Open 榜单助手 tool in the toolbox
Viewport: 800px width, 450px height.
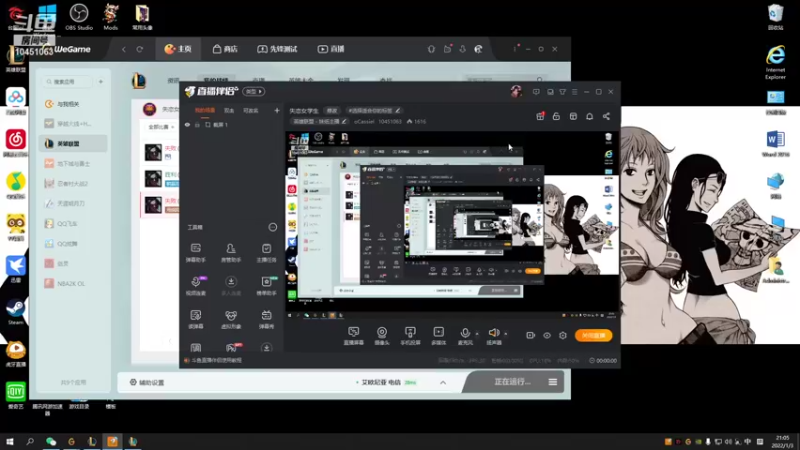click(x=266, y=286)
